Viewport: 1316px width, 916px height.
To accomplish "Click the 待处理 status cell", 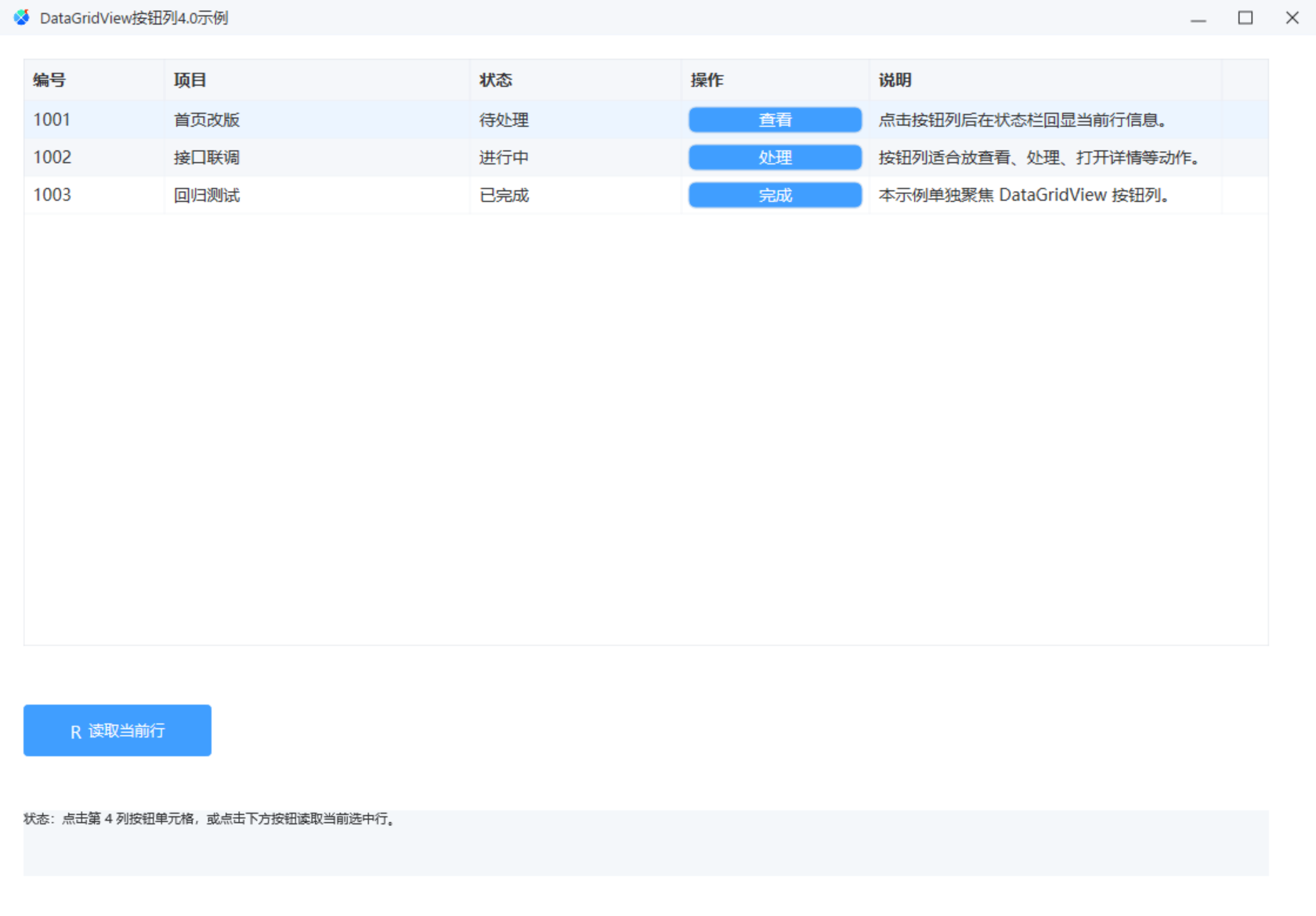I will click(x=576, y=120).
